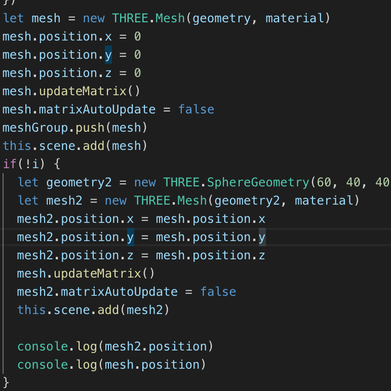Image resolution: width=391 pixels, height=391 pixels.
Task: Click the if(!i) condition keyword
Action: click(9, 164)
